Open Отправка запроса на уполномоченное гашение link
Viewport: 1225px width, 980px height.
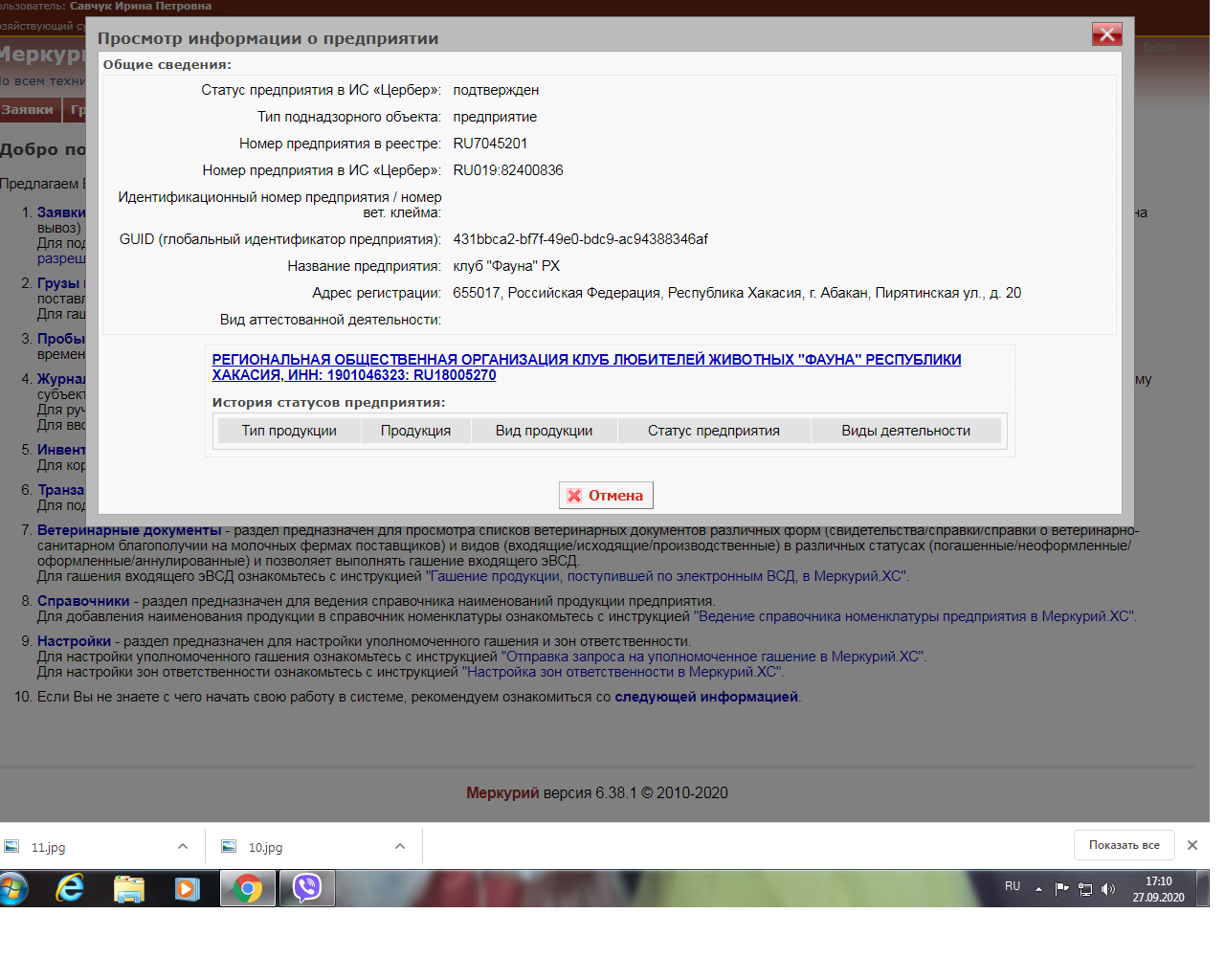[x=714, y=657]
